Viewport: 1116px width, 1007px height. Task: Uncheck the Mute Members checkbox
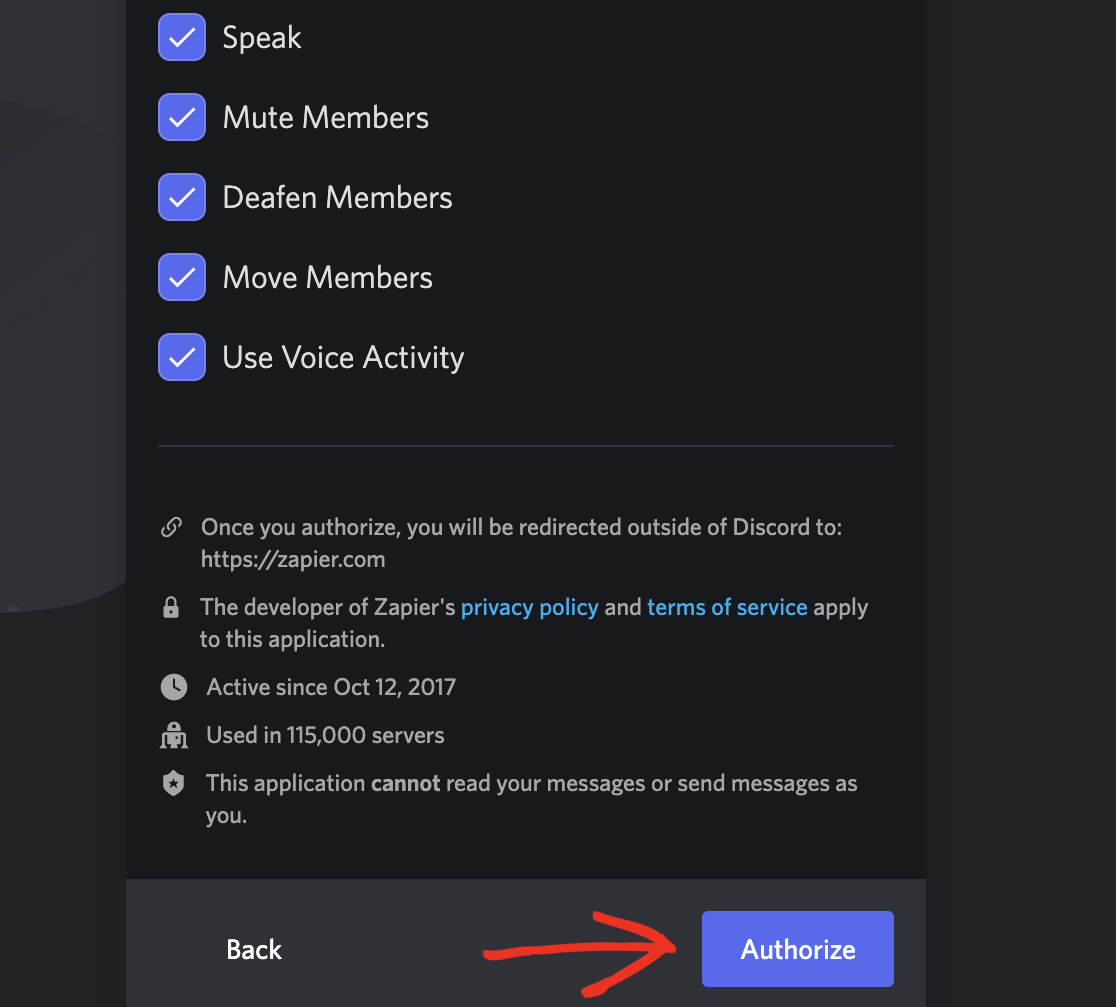tap(182, 117)
